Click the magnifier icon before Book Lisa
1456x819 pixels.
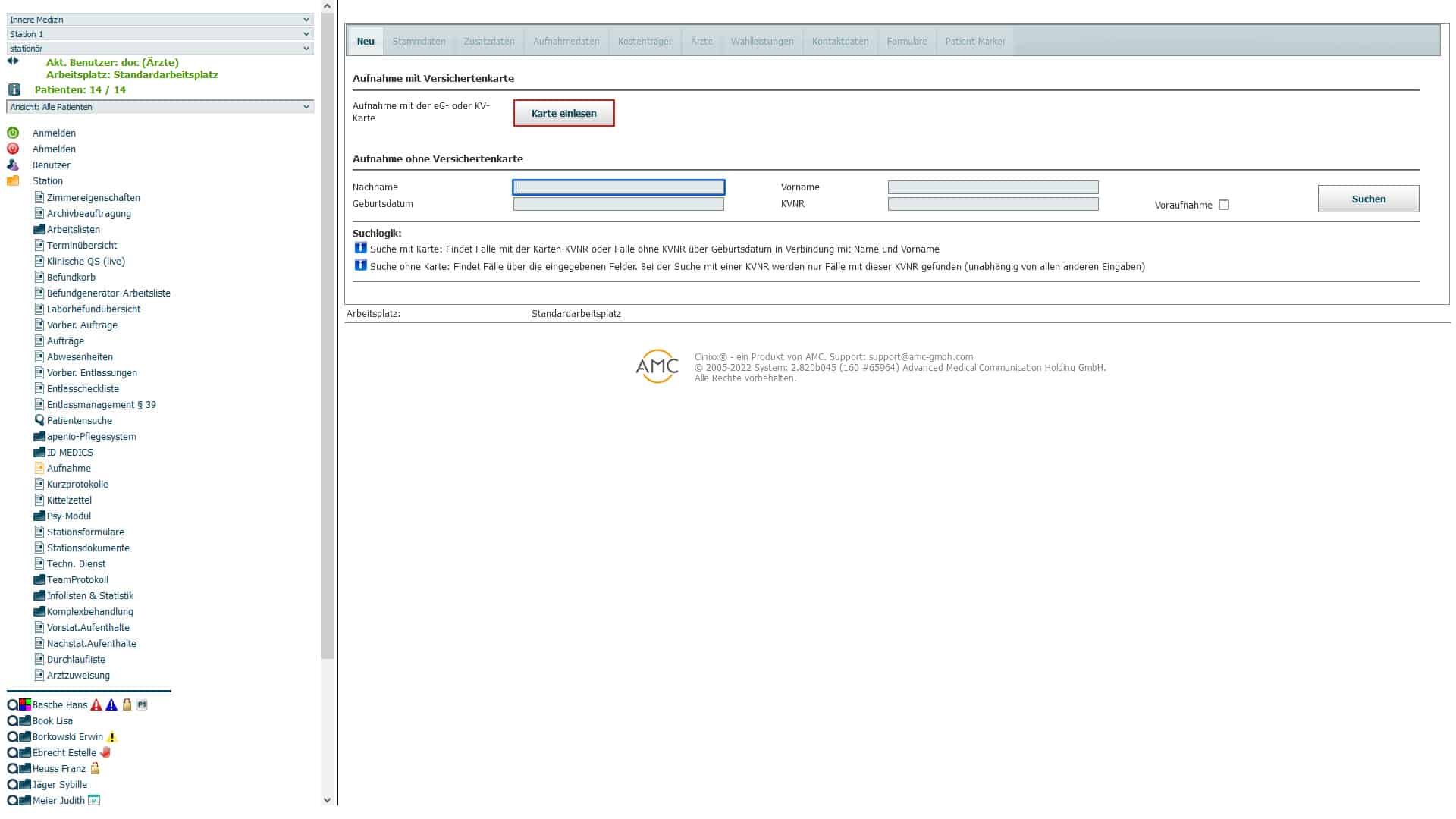point(12,721)
